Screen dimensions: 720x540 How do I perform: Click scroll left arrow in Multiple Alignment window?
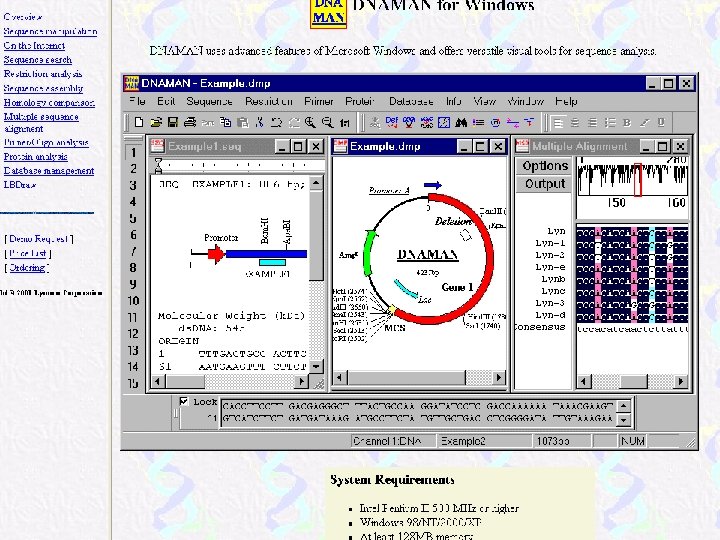[584, 381]
